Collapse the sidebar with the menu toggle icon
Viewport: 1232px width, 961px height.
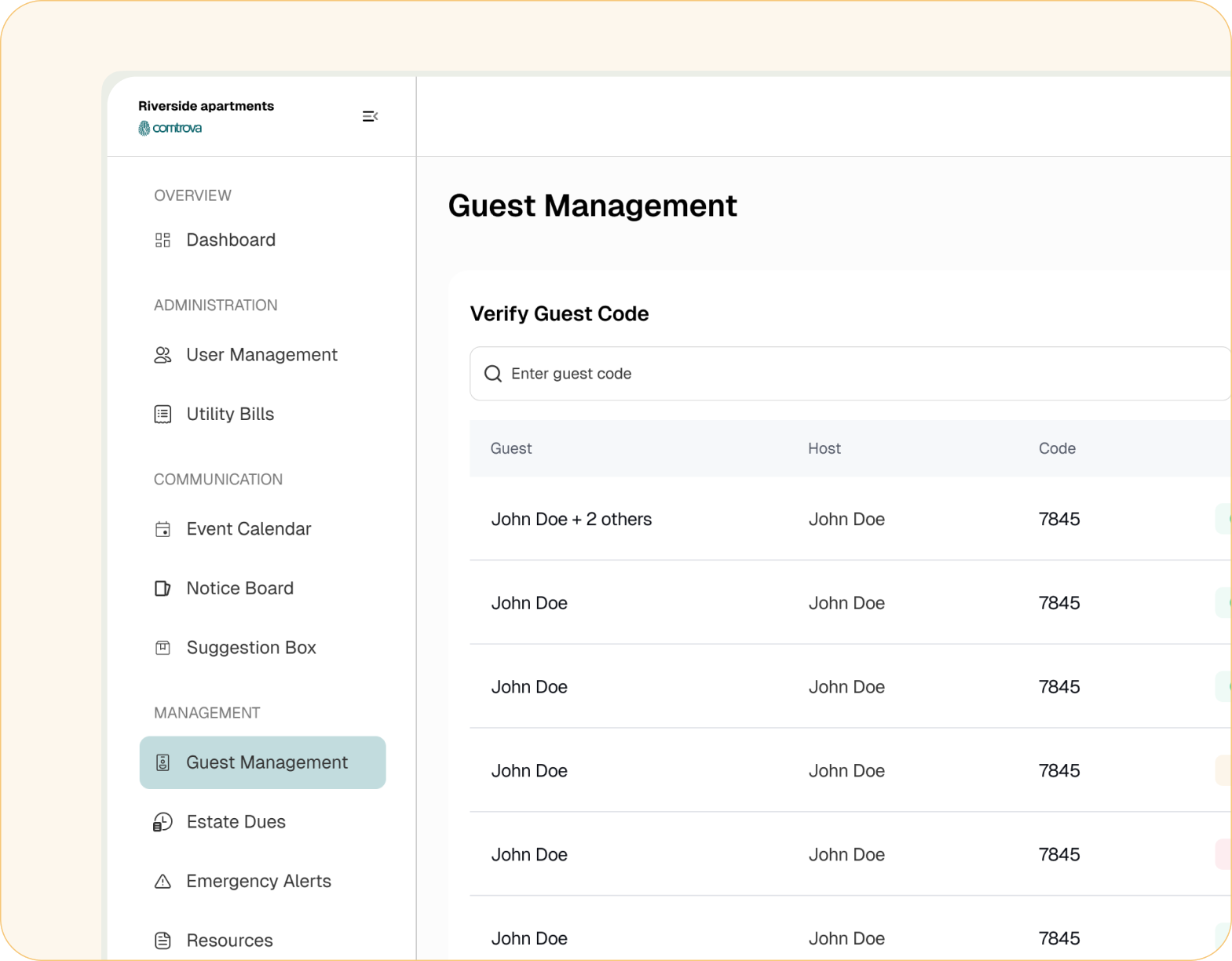[x=370, y=116]
